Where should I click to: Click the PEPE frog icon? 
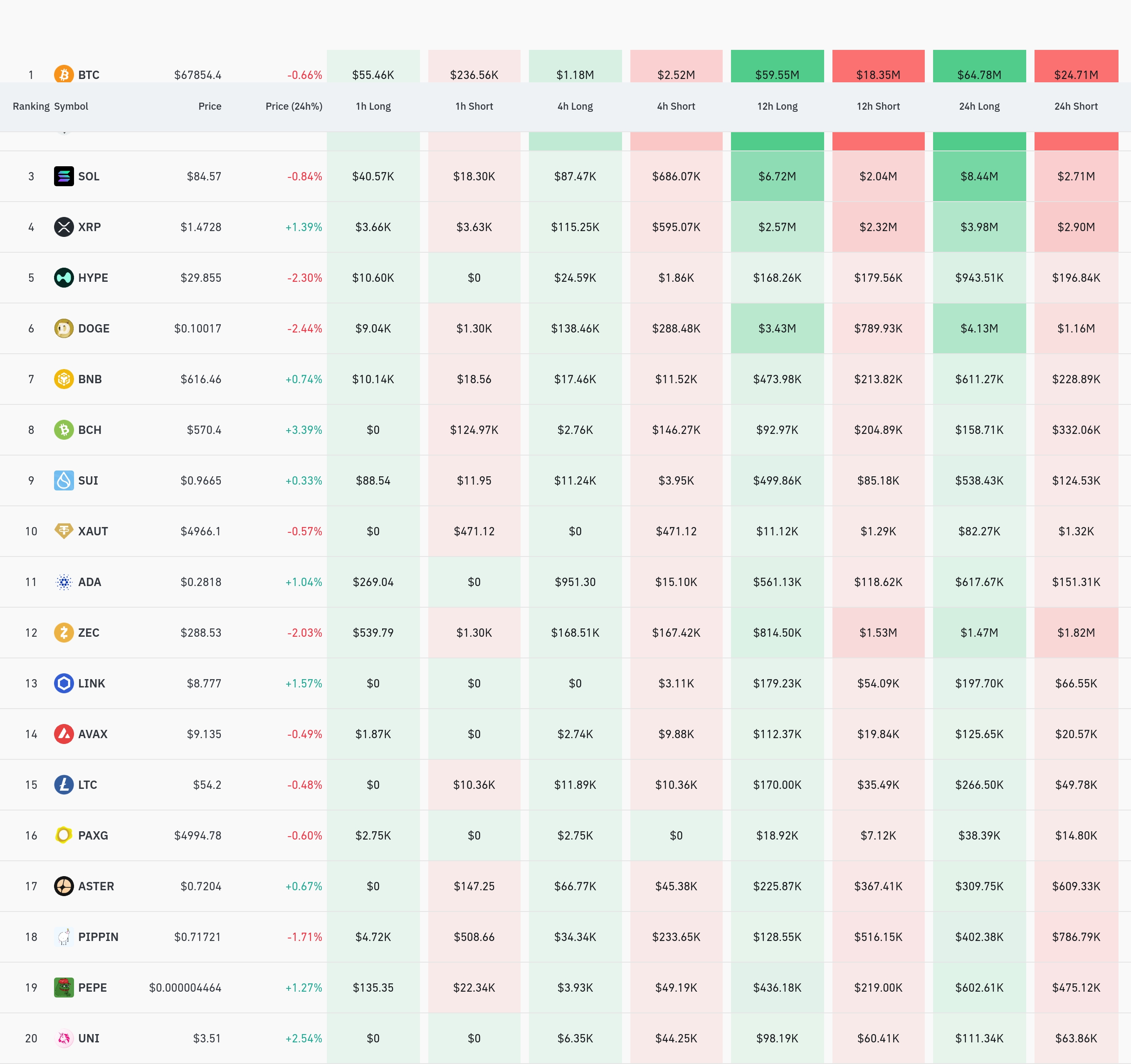[x=64, y=987]
